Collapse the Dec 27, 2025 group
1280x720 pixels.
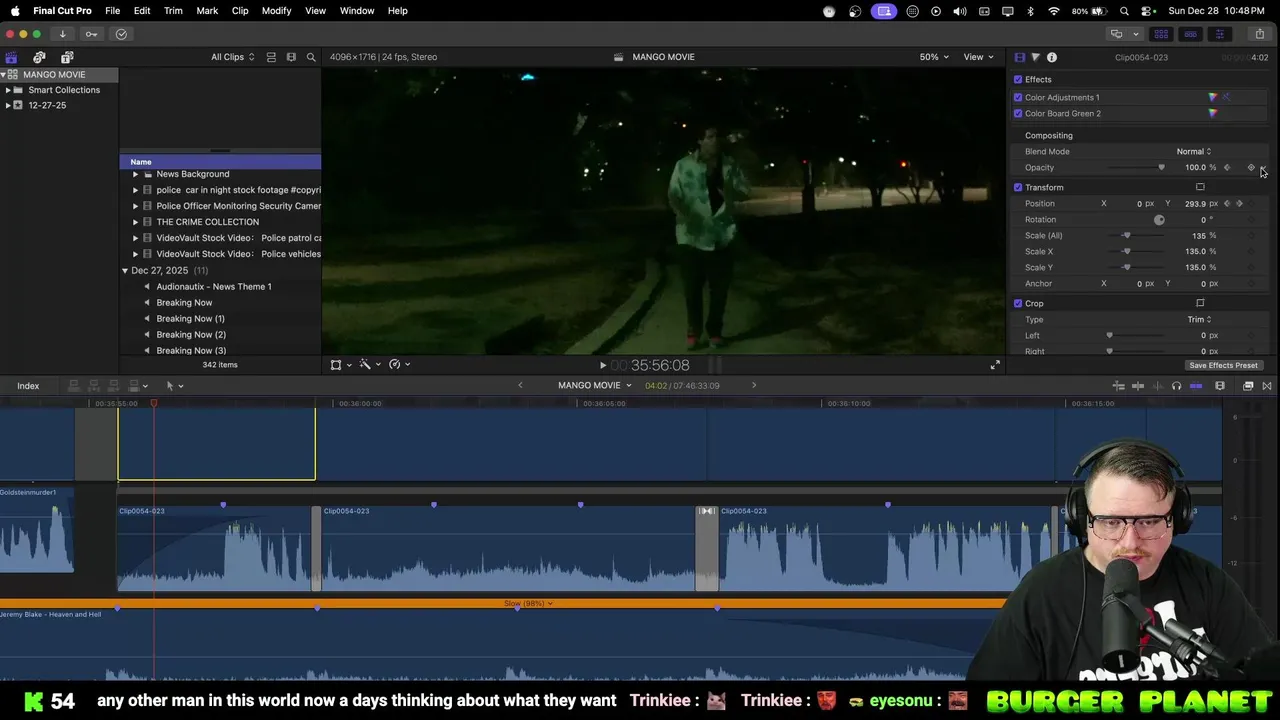(x=125, y=271)
